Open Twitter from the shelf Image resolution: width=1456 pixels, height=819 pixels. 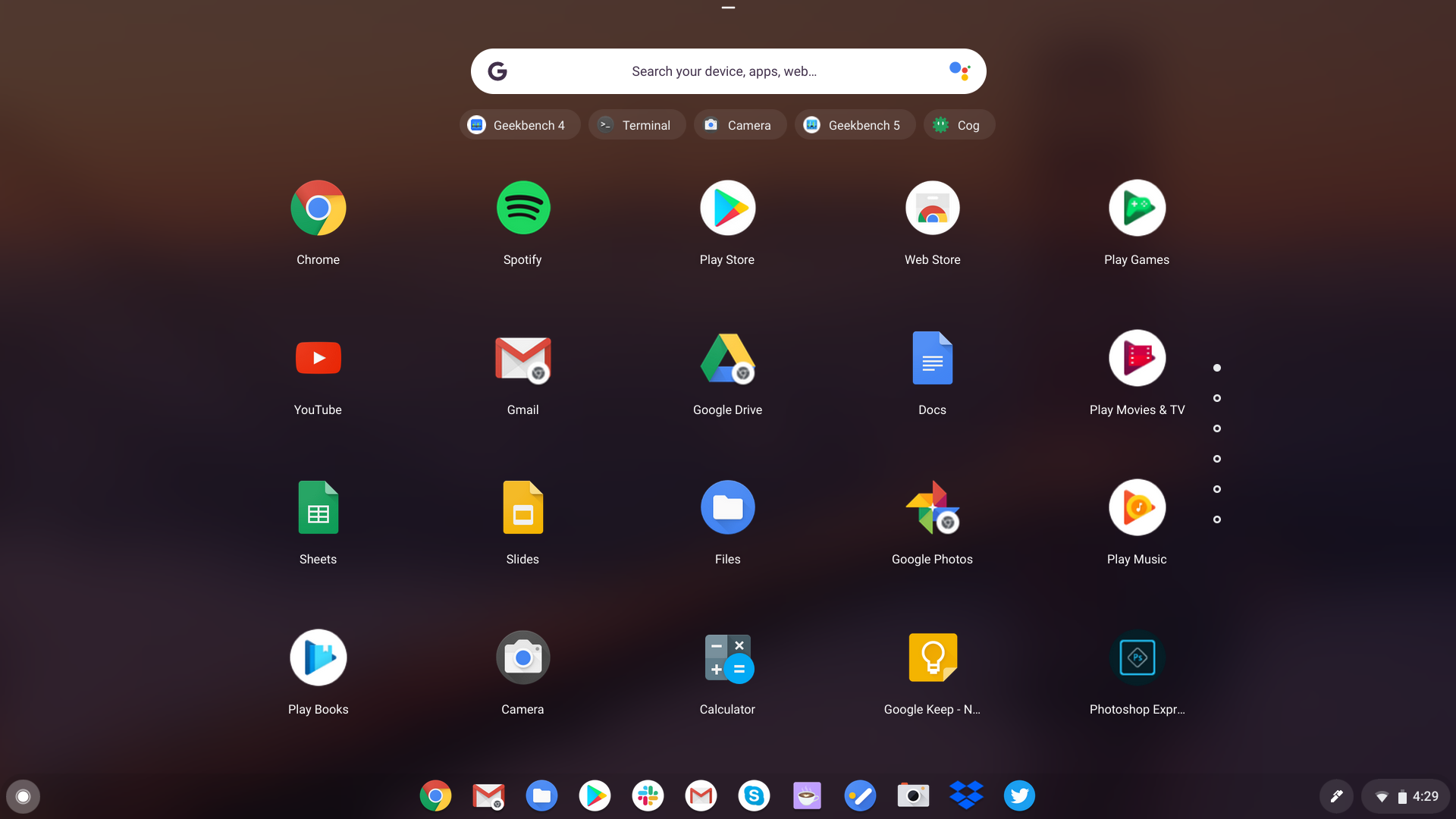(1019, 795)
